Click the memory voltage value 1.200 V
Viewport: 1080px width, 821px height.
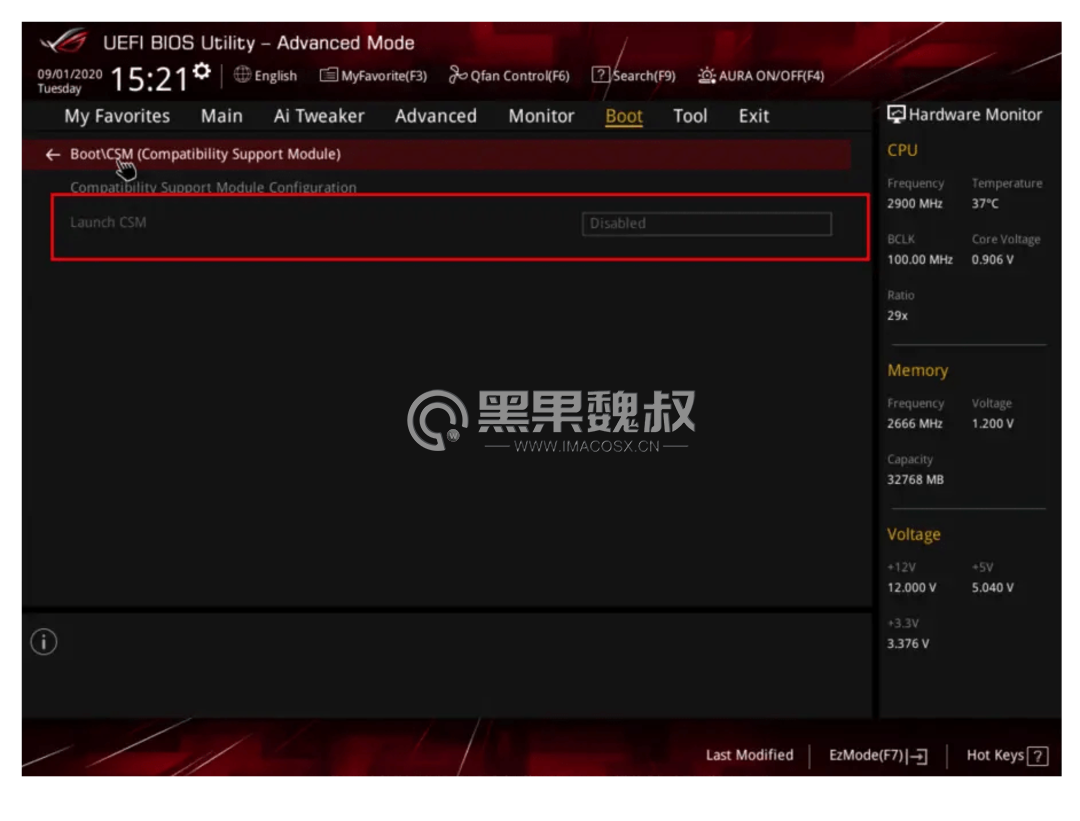993,424
